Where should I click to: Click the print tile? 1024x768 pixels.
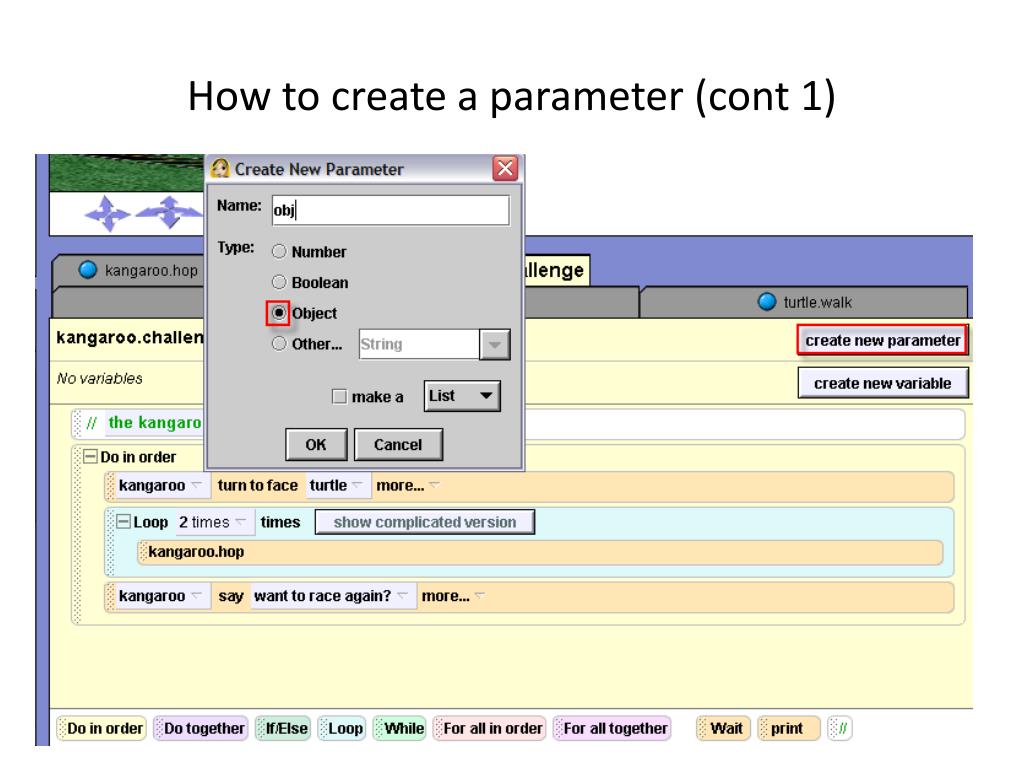click(789, 728)
